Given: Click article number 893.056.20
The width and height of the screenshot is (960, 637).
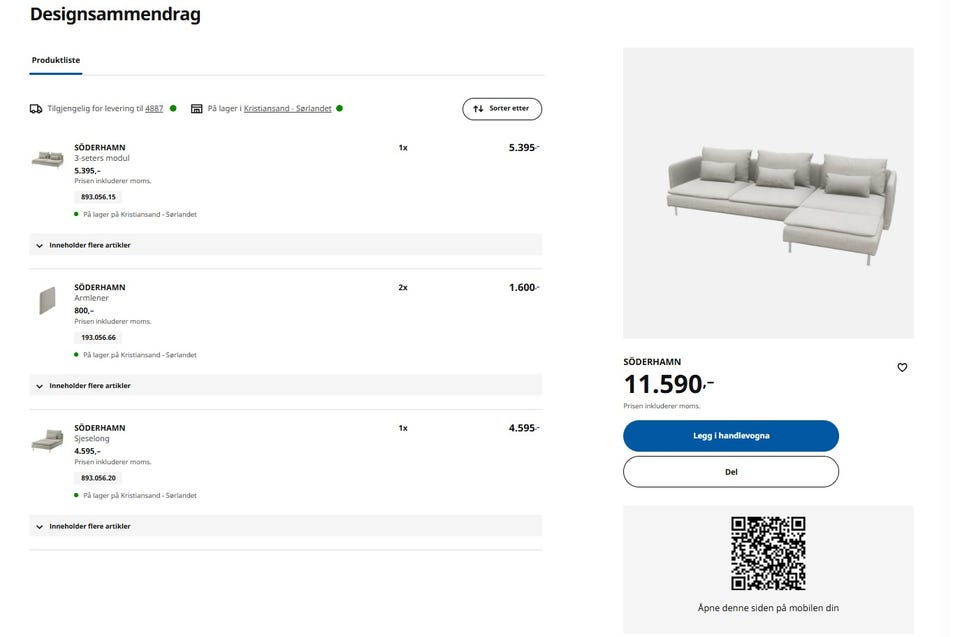Looking at the screenshot, I should tap(98, 478).
